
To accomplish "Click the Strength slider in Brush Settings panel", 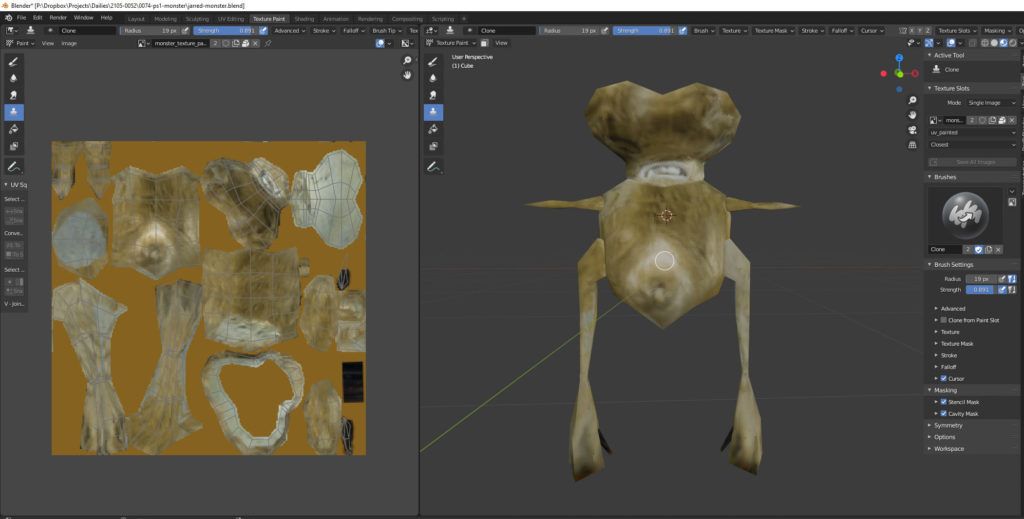I will click(979, 290).
